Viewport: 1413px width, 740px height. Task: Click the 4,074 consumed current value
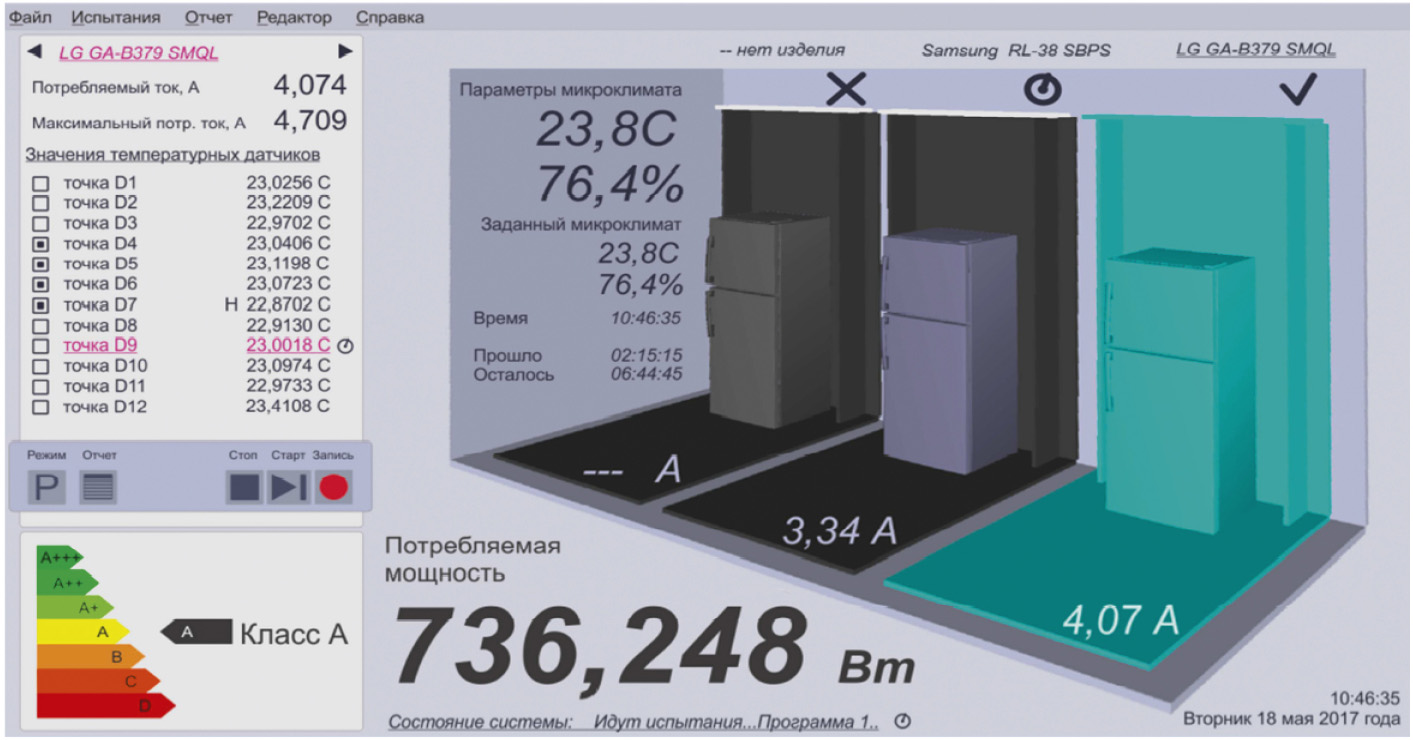(x=310, y=86)
